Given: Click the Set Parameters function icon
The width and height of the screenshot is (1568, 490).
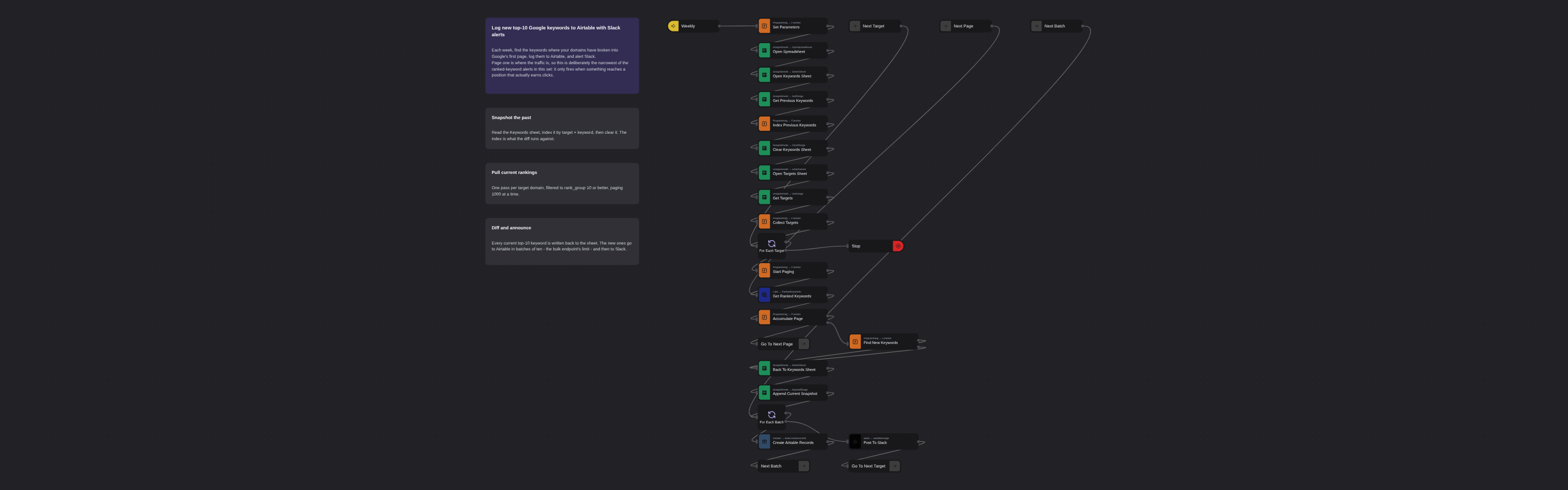Looking at the screenshot, I should point(764,26).
